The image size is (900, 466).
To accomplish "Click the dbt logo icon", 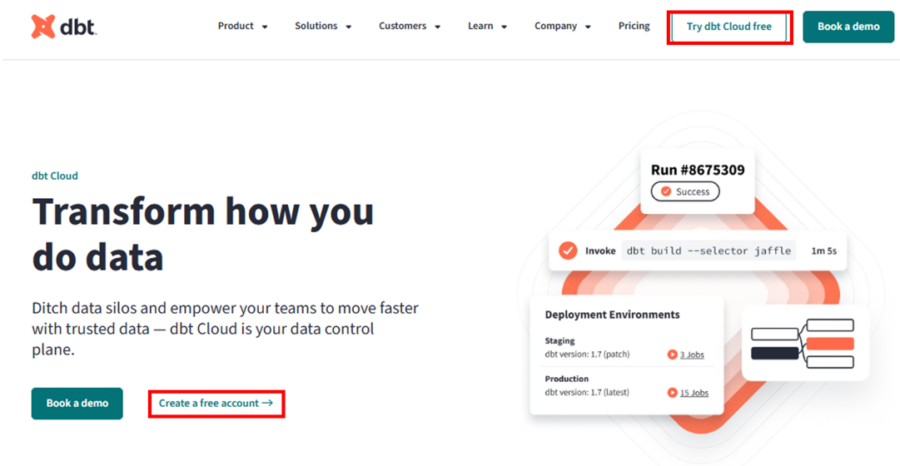I will click(x=43, y=26).
